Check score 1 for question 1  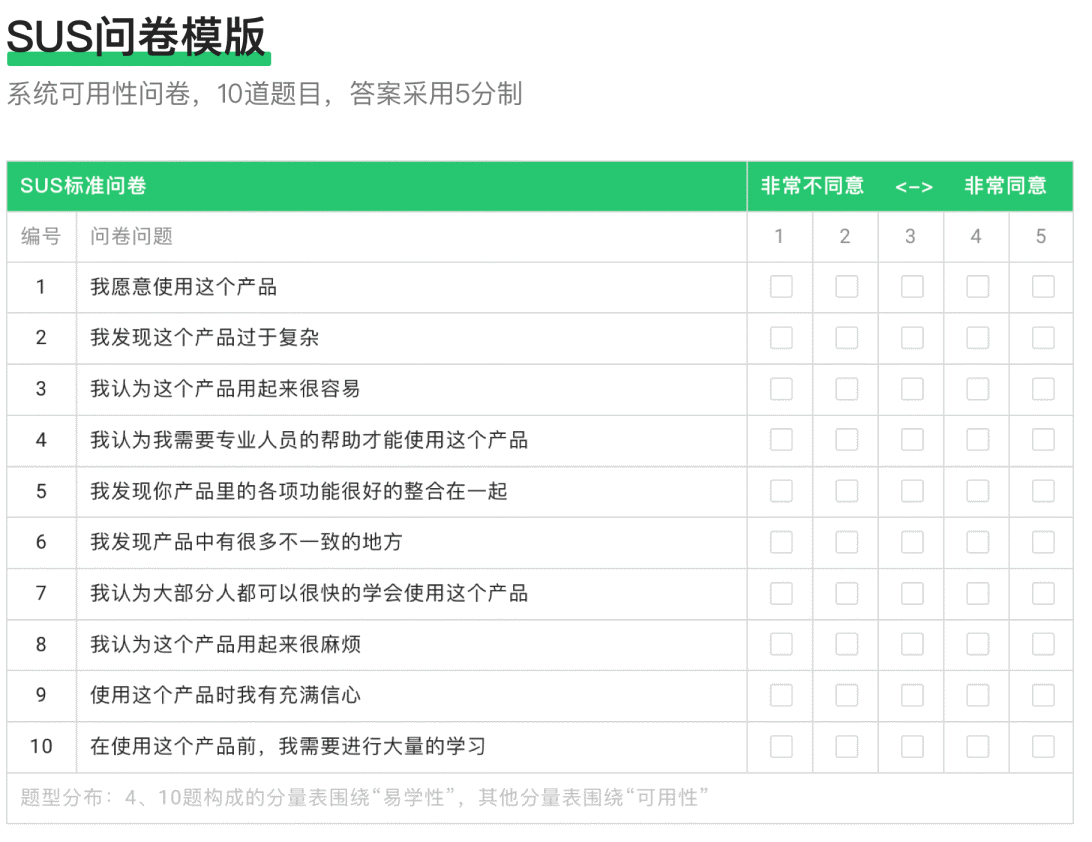tap(781, 287)
